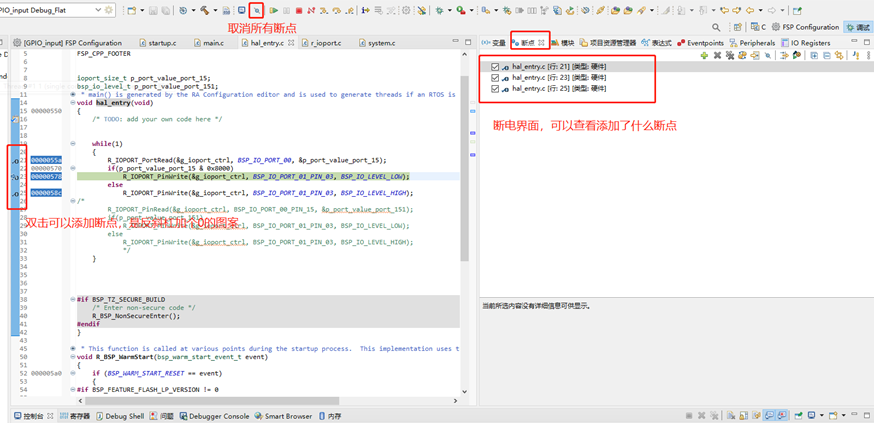Open the 表达式 expressions view tab
This screenshot has height=423, width=874.
[656, 42]
